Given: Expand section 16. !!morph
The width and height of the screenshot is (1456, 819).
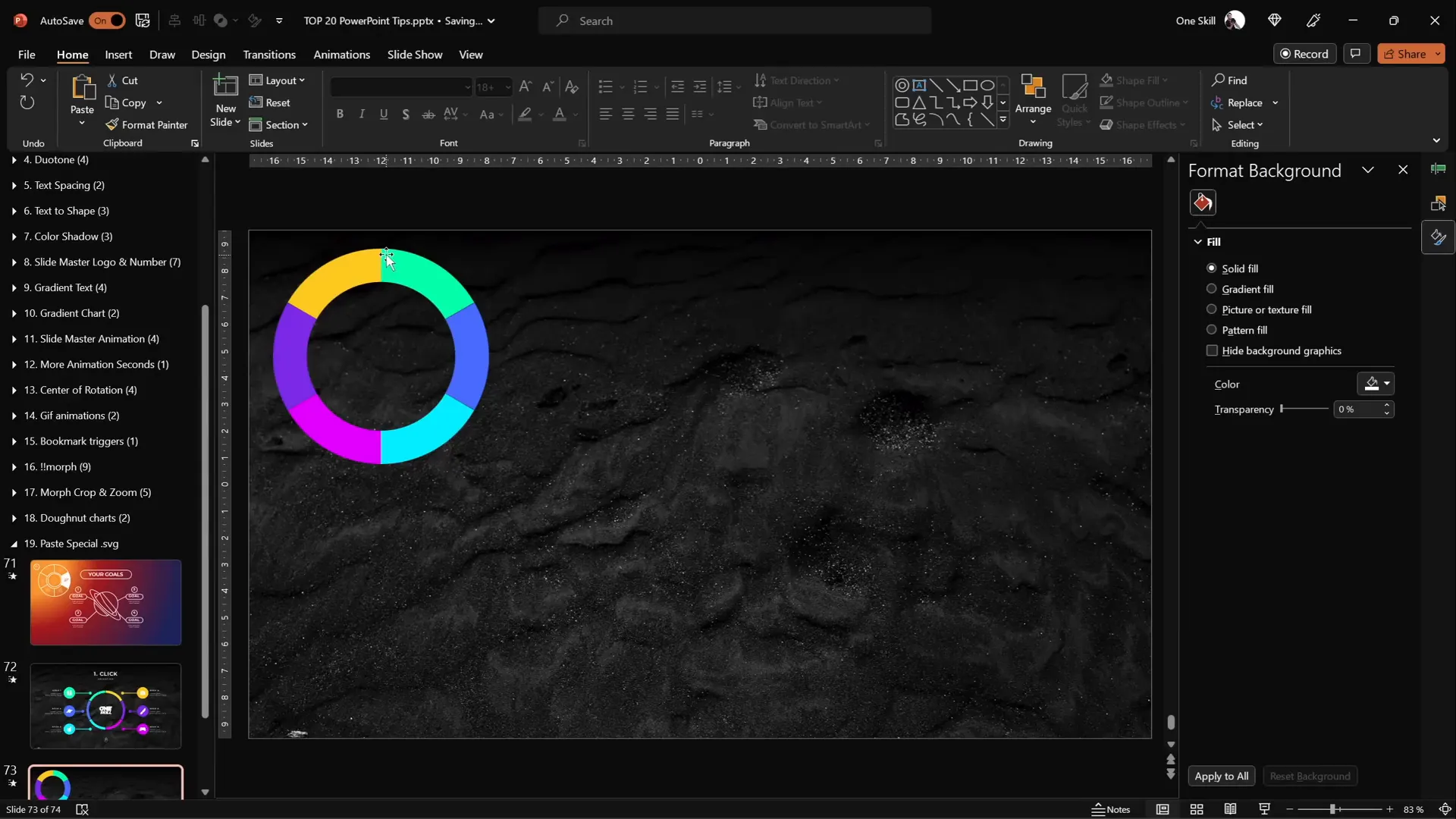Looking at the screenshot, I should pyautogui.click(x=14, y=467).
